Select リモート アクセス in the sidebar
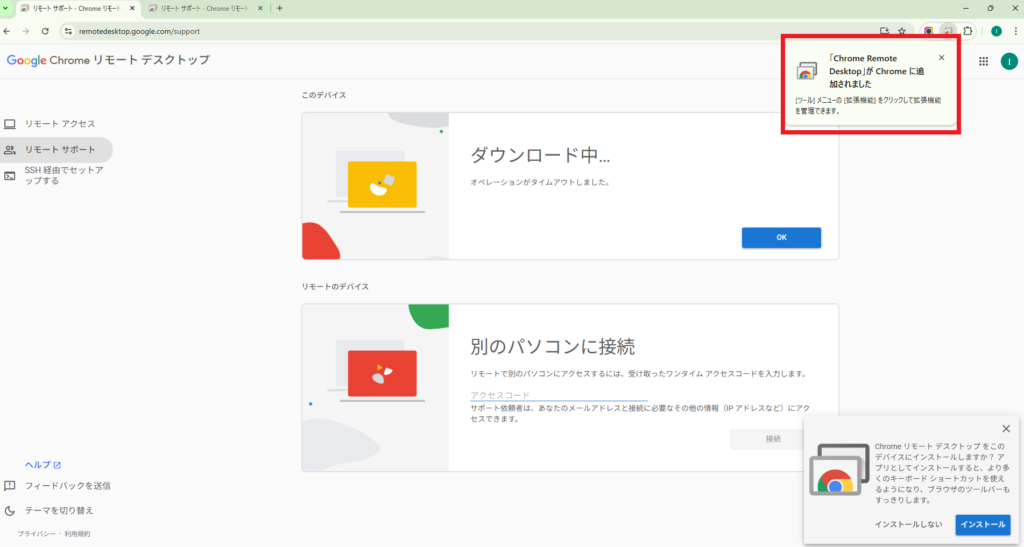The width and height of the screenshot is (1024, 547). point(59,124)
